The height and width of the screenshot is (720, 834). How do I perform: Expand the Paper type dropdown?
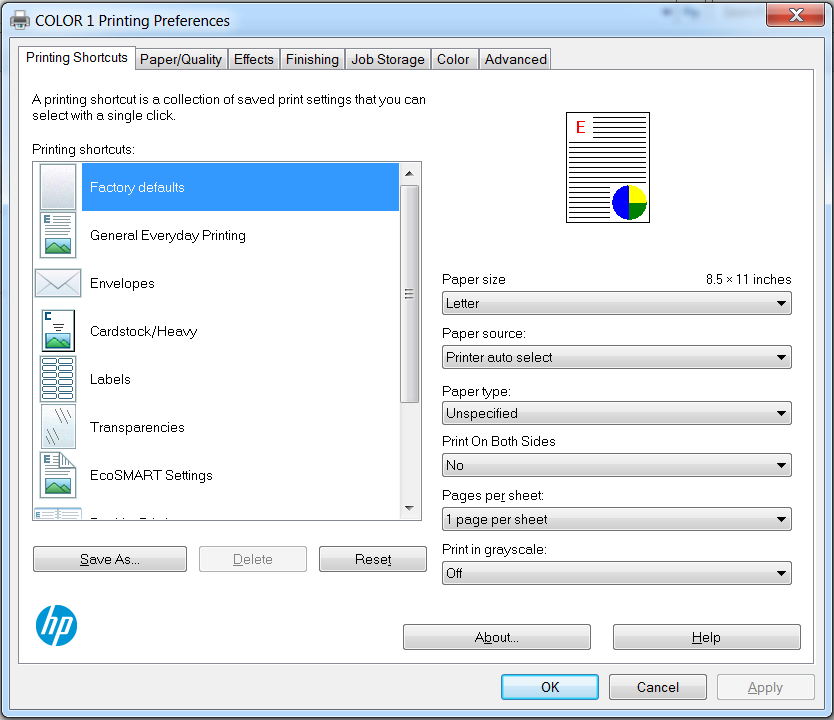coord(616,413)
